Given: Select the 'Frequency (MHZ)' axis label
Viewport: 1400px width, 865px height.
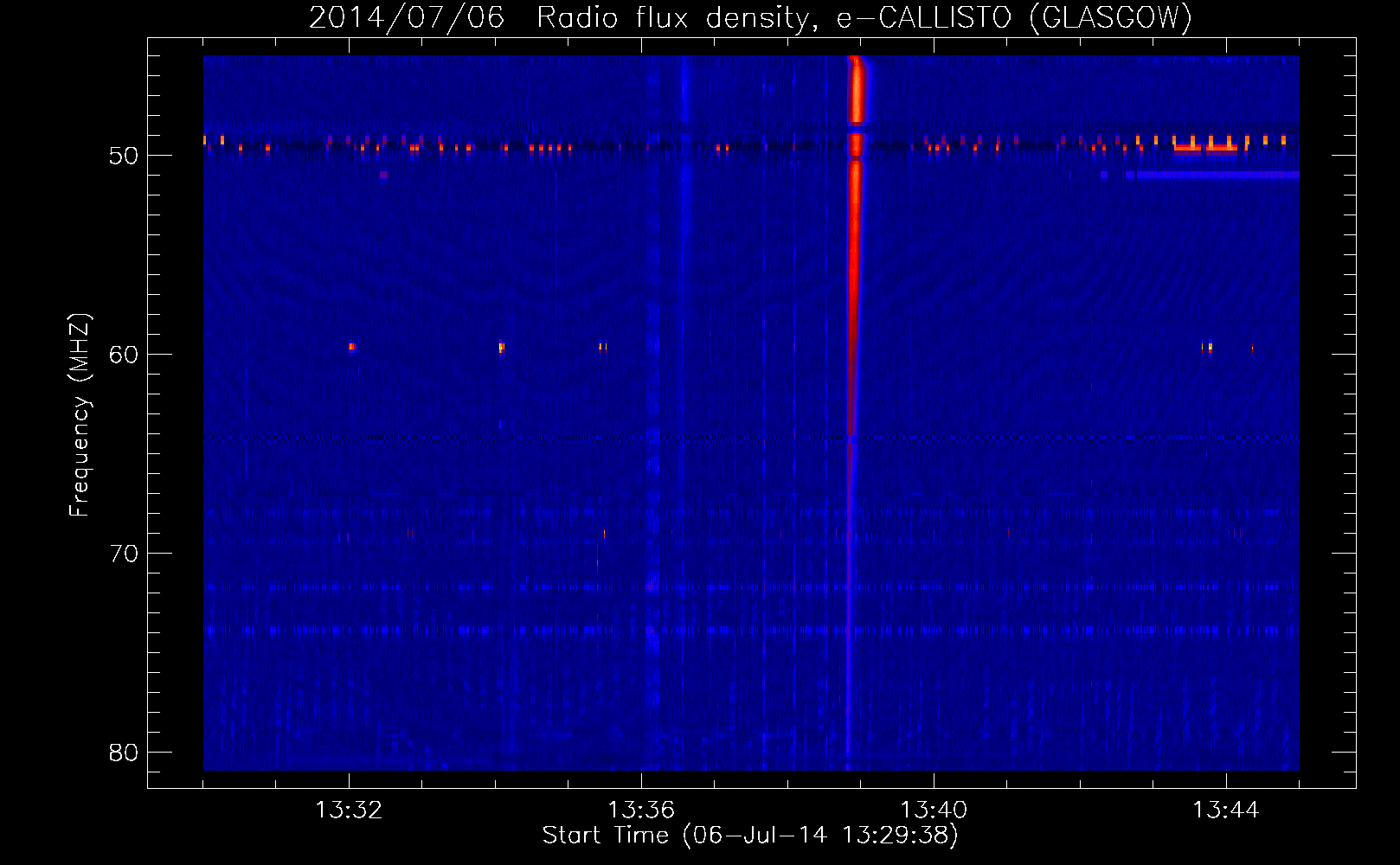Looking at the screenshot, I should [80, 415].
